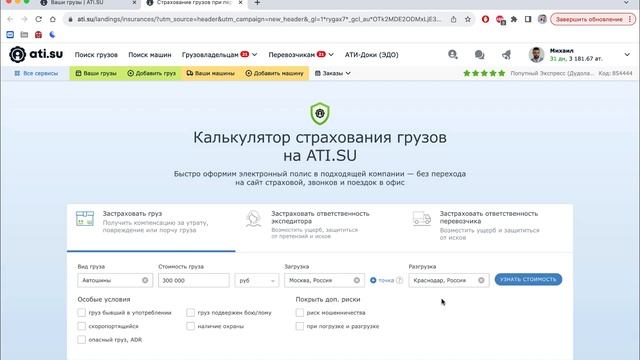
Task: Open a new browser tab
Action: tap(257, 3)
